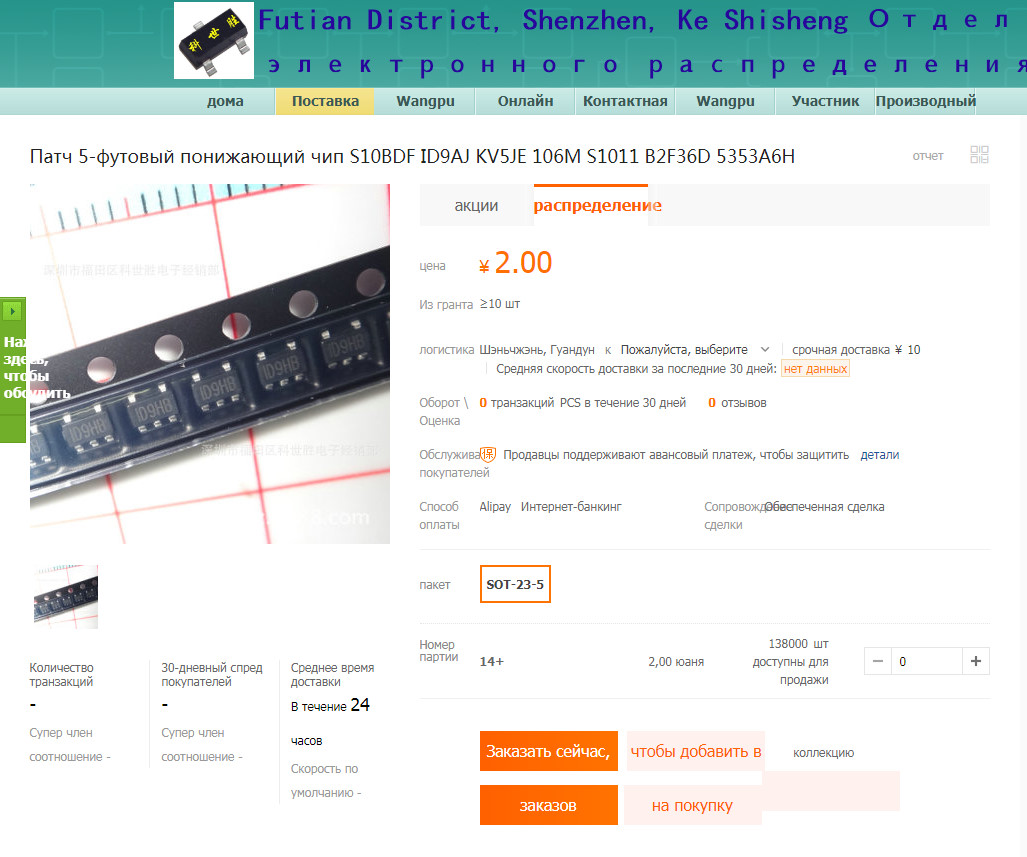1027x857 pixels.
Task: Select the SOT-23-5 package option
Action: [x=515, y=584]
